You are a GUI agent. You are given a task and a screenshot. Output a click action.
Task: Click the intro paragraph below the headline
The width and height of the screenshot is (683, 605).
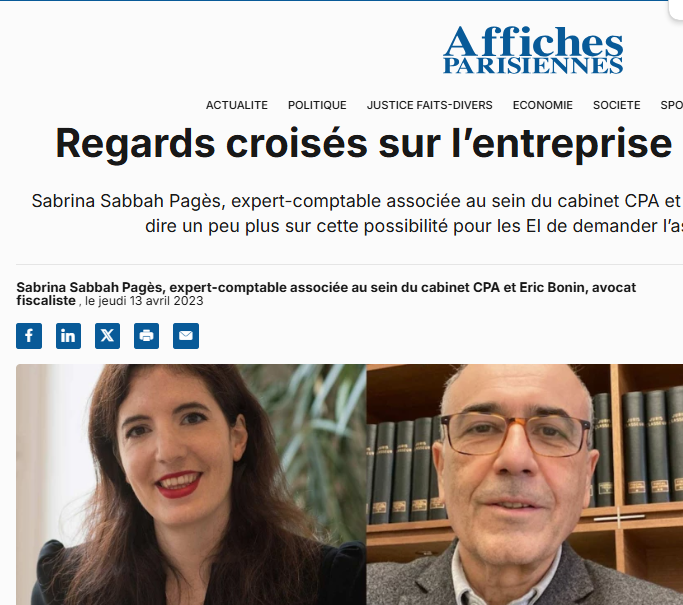(357, 213)
